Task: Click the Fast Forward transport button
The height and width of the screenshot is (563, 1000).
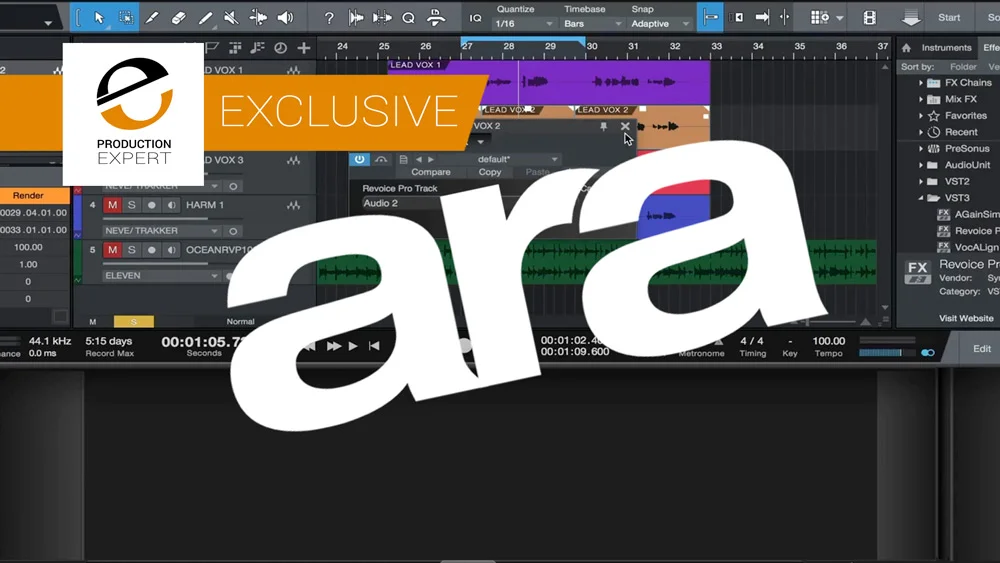Action: tap(334, 346)
